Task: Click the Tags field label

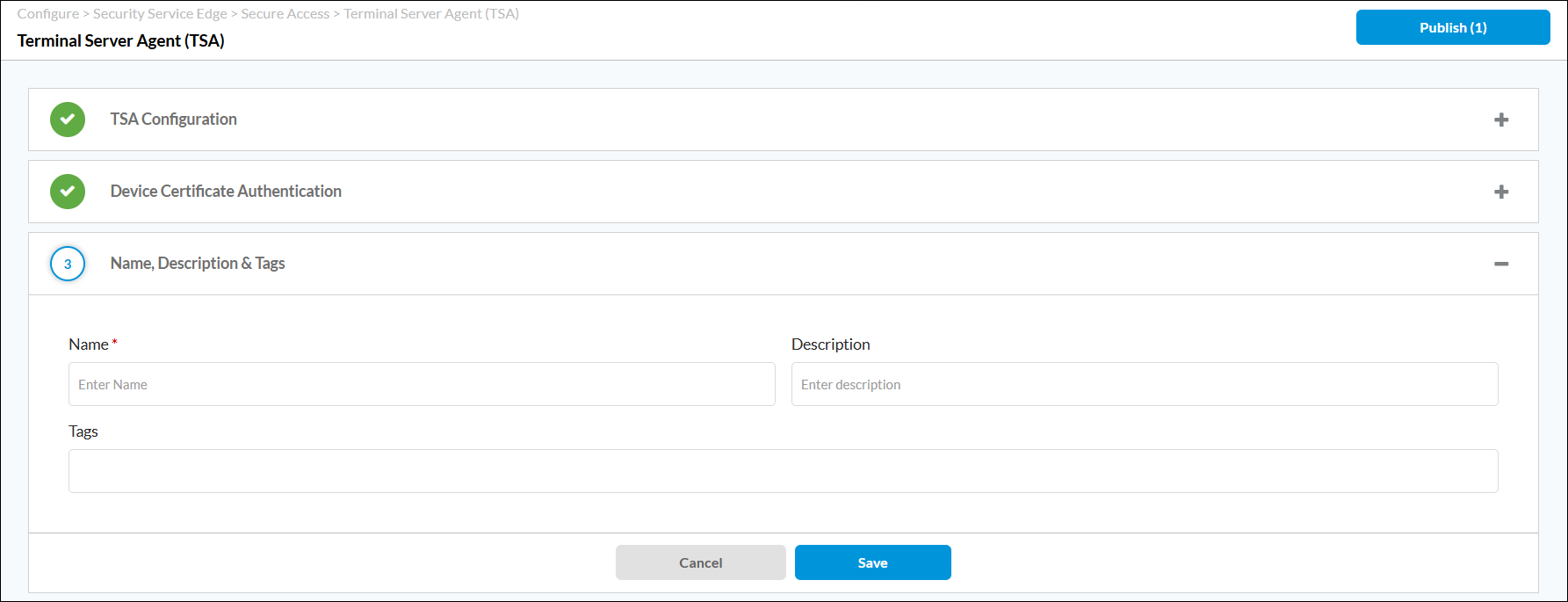Action: coord(83,432)
